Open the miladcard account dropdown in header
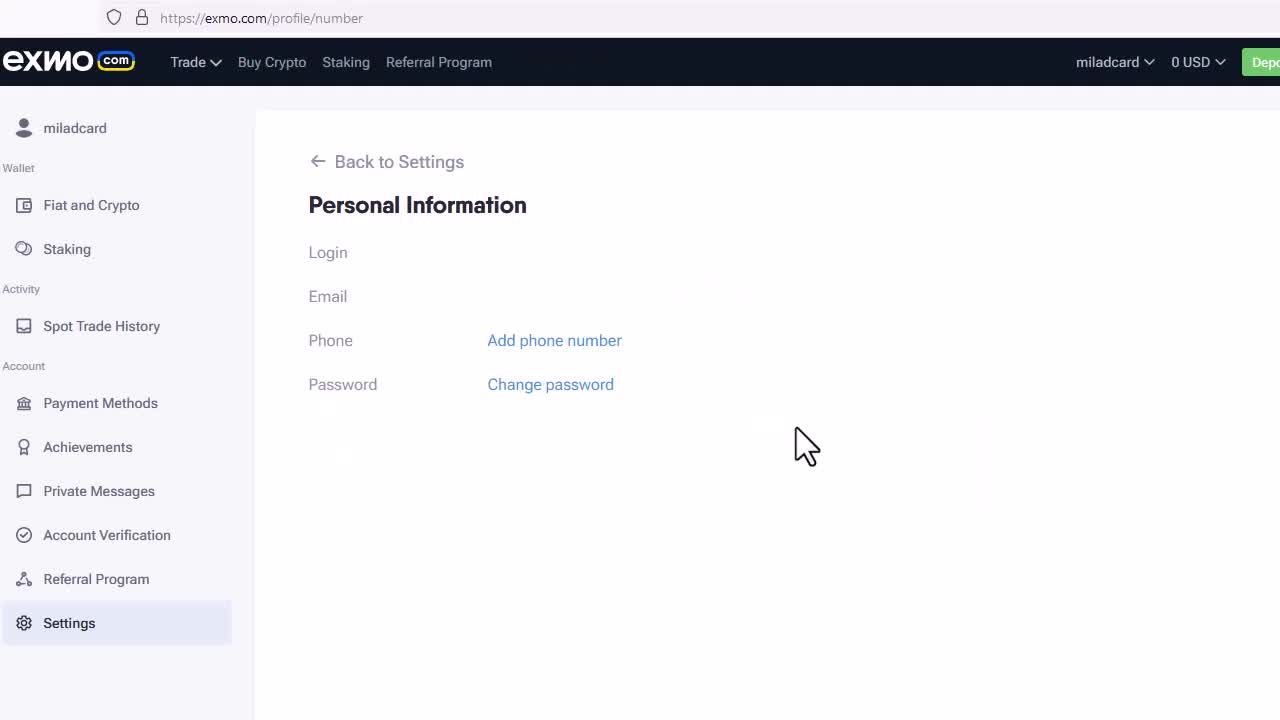Screen dimensions: 1280x720 tap(1114, 62)
